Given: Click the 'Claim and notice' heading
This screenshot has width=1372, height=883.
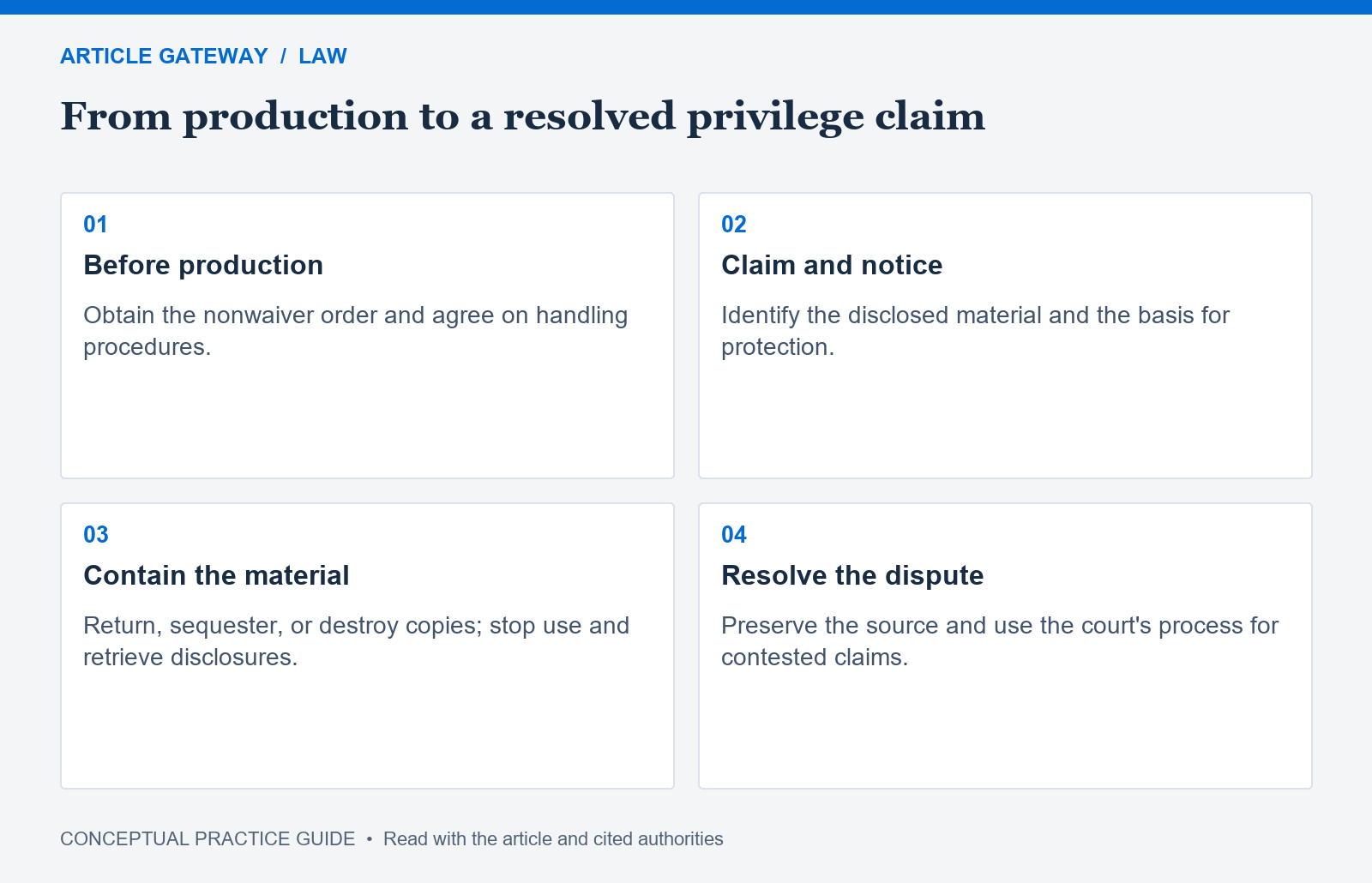Looking at the screenshot, I should point(832,266).
